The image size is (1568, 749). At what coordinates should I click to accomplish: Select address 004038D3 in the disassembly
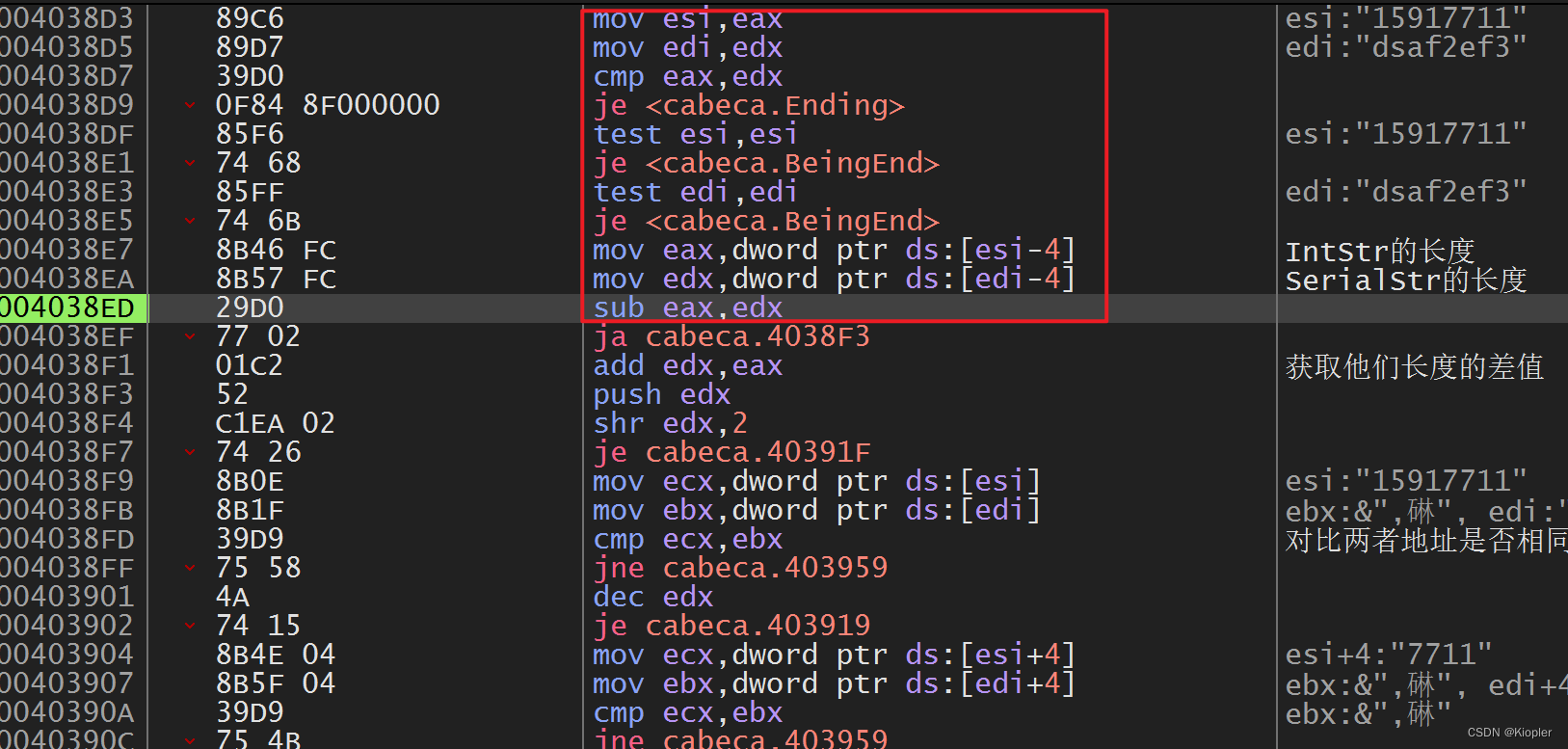pyautogui.click(x=66, y=18)
